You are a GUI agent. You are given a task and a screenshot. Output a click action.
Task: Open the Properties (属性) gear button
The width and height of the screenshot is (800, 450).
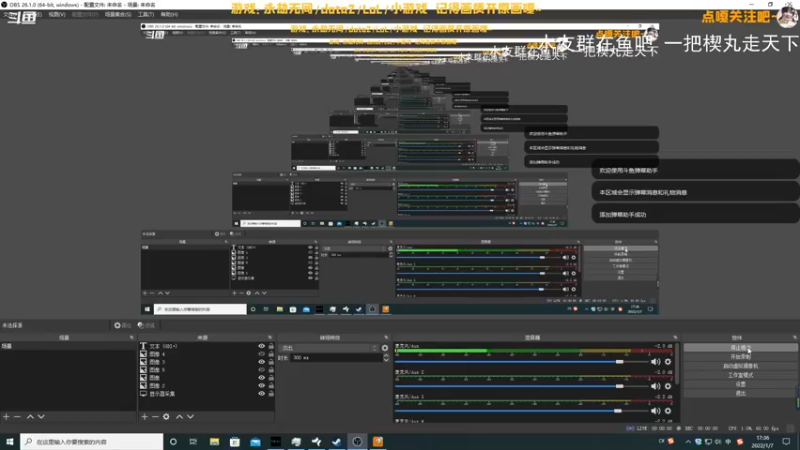tap(122, 326)
